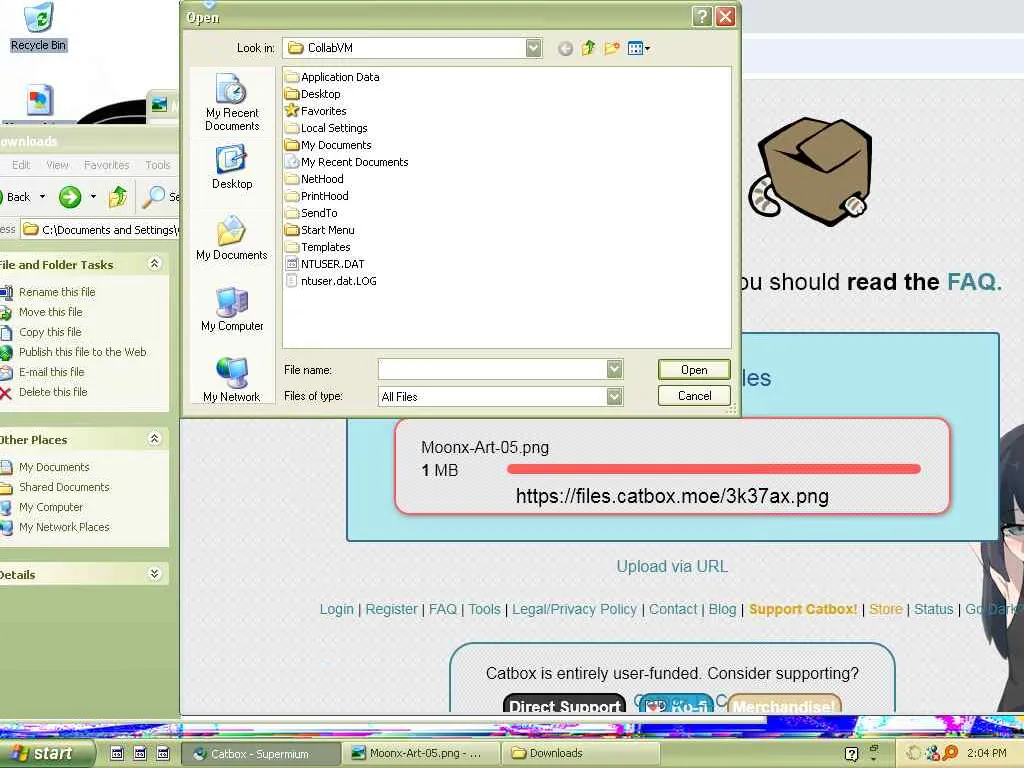Open My Network Places in Other Places
Viewport: 1024px width, 768px height.
click(64, 527)
